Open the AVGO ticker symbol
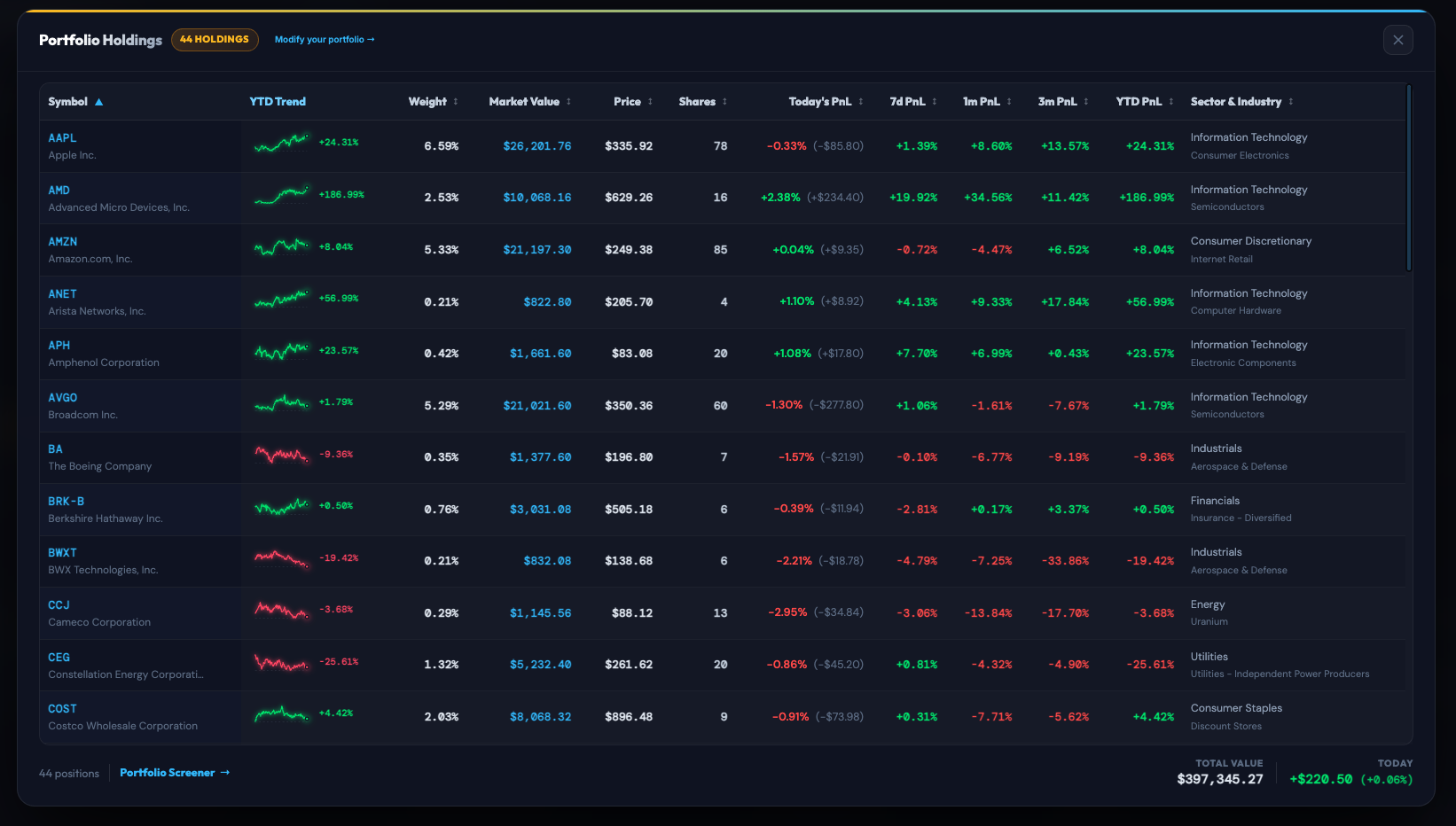1456x826 pixels. point(63,398)
